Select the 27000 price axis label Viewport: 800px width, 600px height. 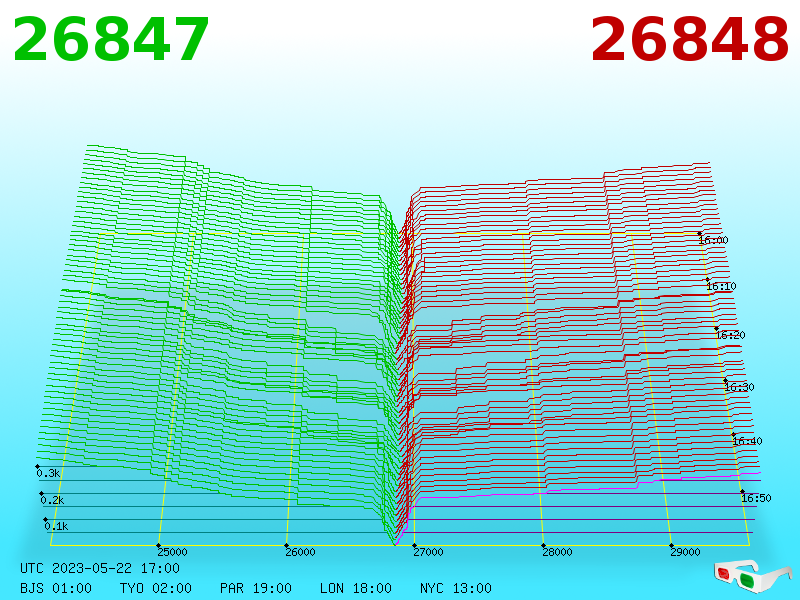[429, 552]
